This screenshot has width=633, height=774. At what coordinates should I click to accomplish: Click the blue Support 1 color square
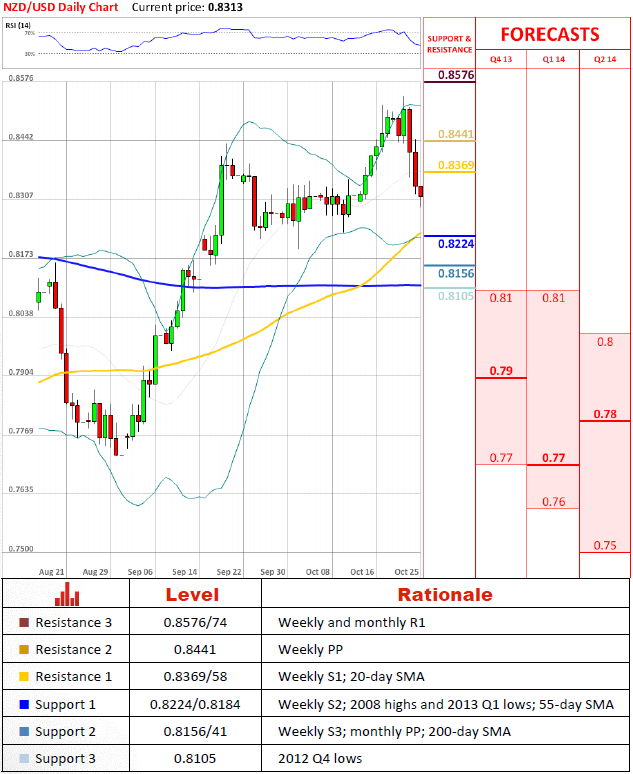(x=23, y=704)
